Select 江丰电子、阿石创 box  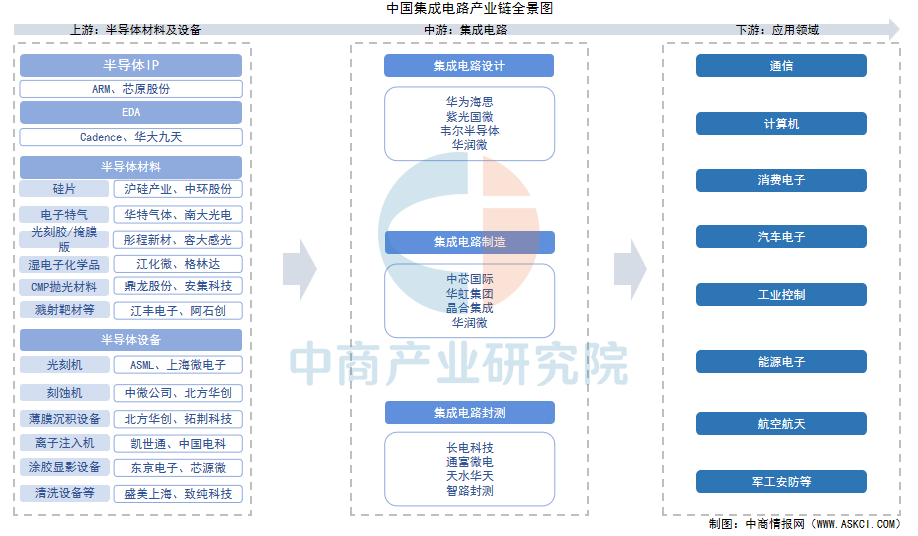point(178,311)
